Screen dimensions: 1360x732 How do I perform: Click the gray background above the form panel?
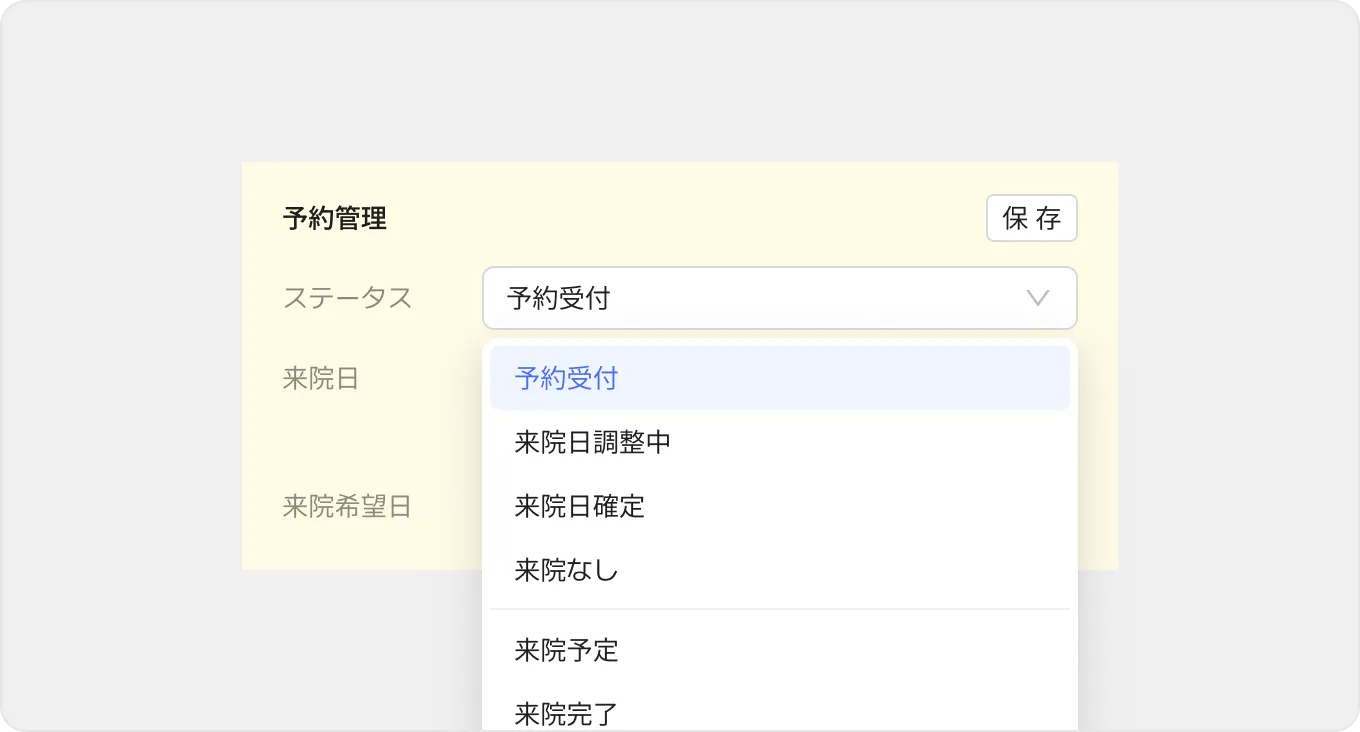(680, 80)
